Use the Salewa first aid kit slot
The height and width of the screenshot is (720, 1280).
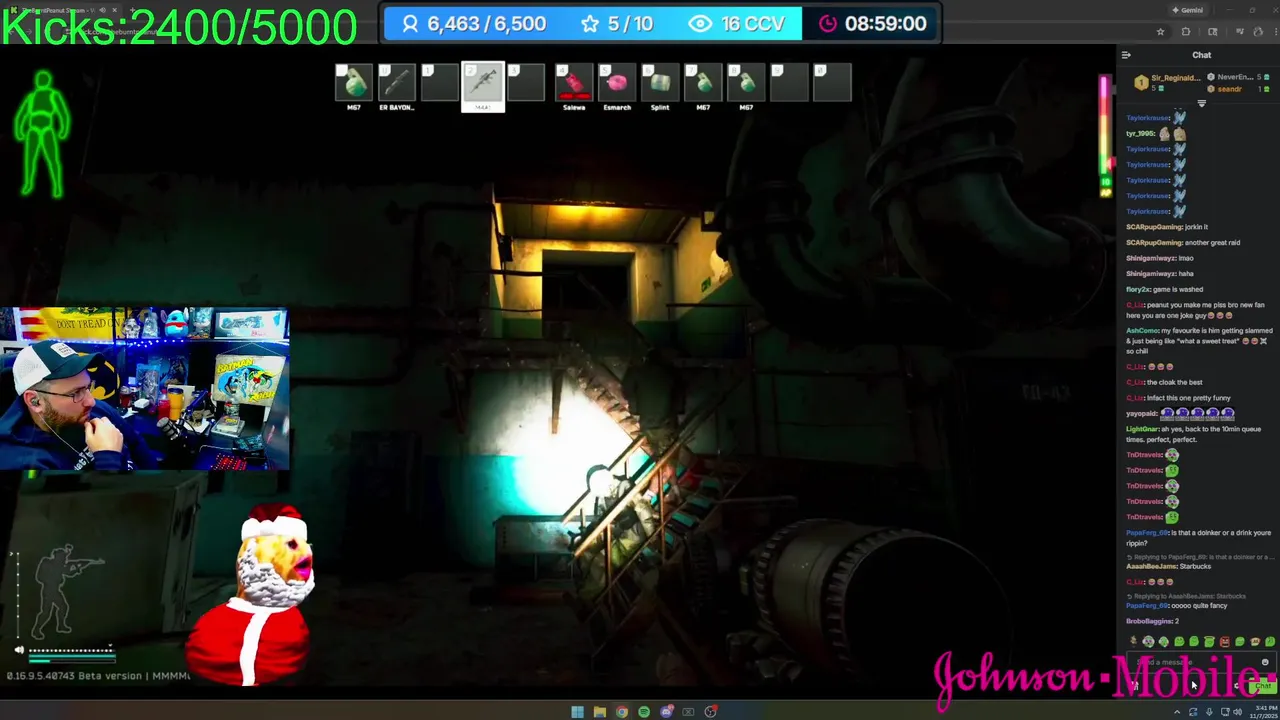[574, 83]
